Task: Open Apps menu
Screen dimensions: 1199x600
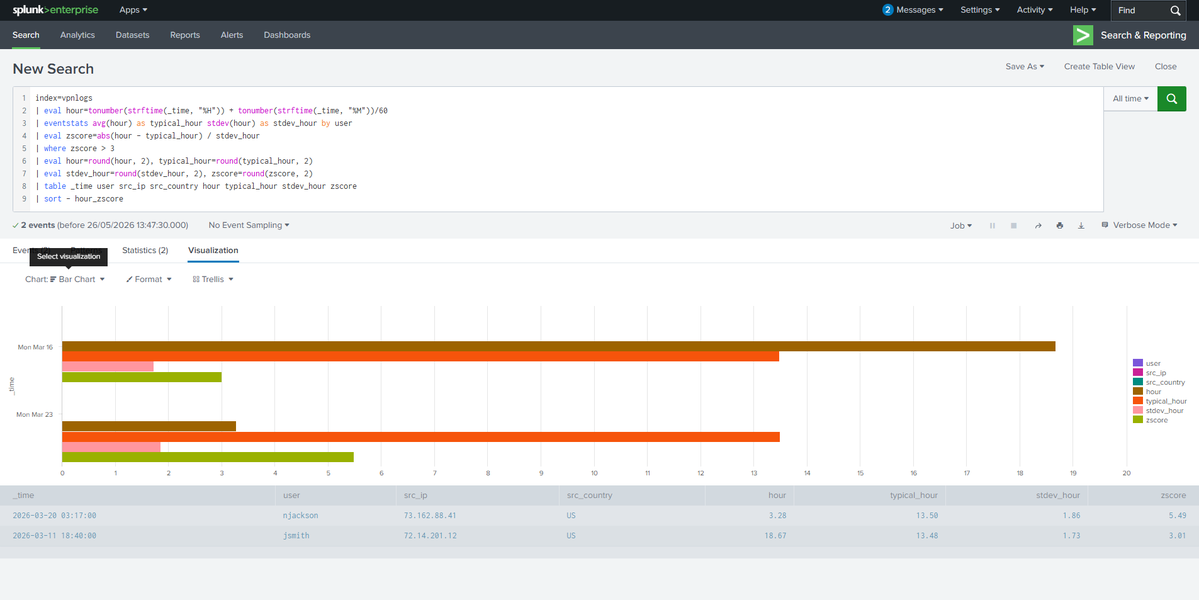Action: coord(133,10)
